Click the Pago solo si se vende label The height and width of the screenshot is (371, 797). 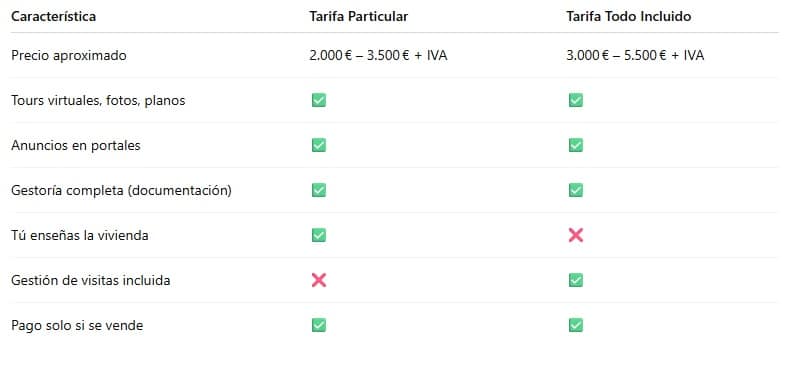77,325
